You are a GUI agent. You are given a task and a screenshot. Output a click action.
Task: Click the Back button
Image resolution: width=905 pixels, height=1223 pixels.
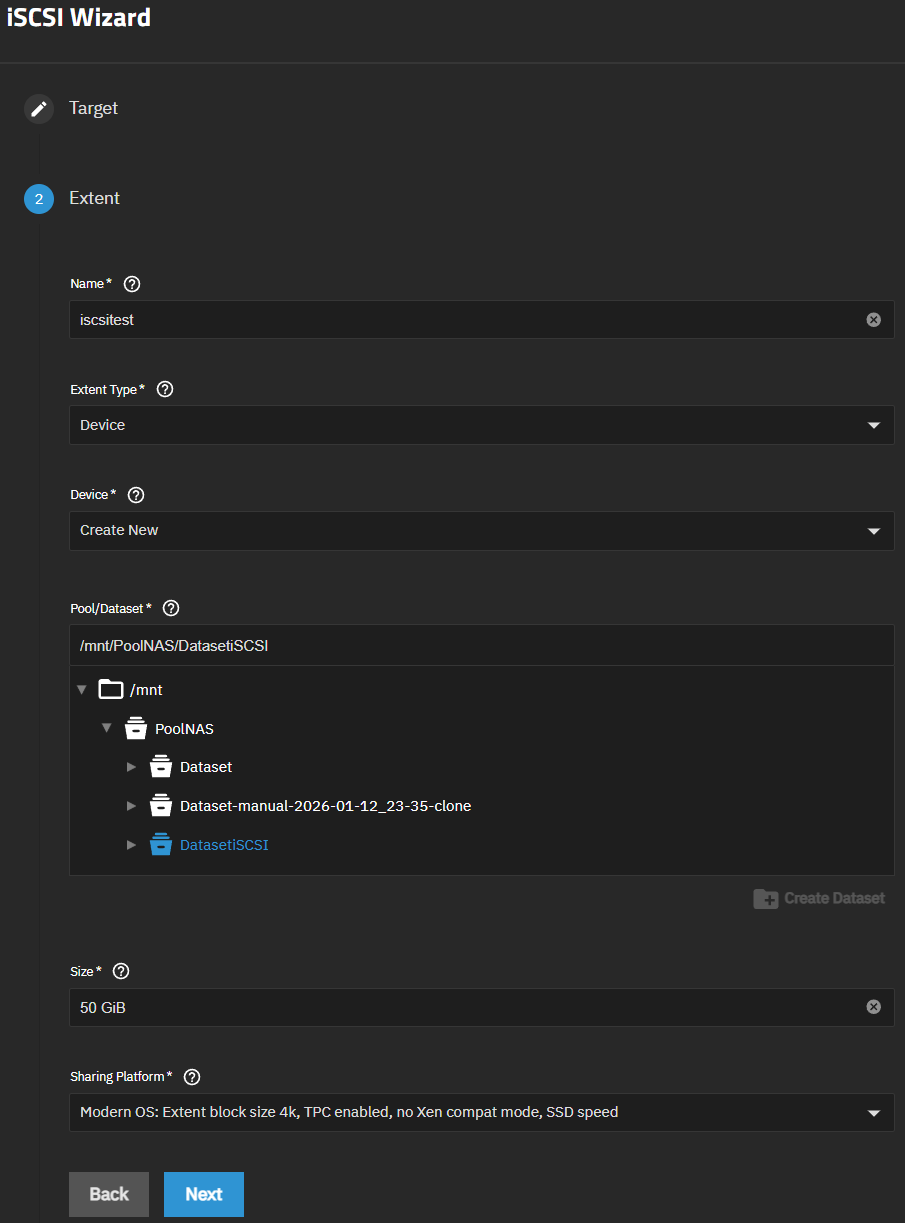pos(109,1194)
